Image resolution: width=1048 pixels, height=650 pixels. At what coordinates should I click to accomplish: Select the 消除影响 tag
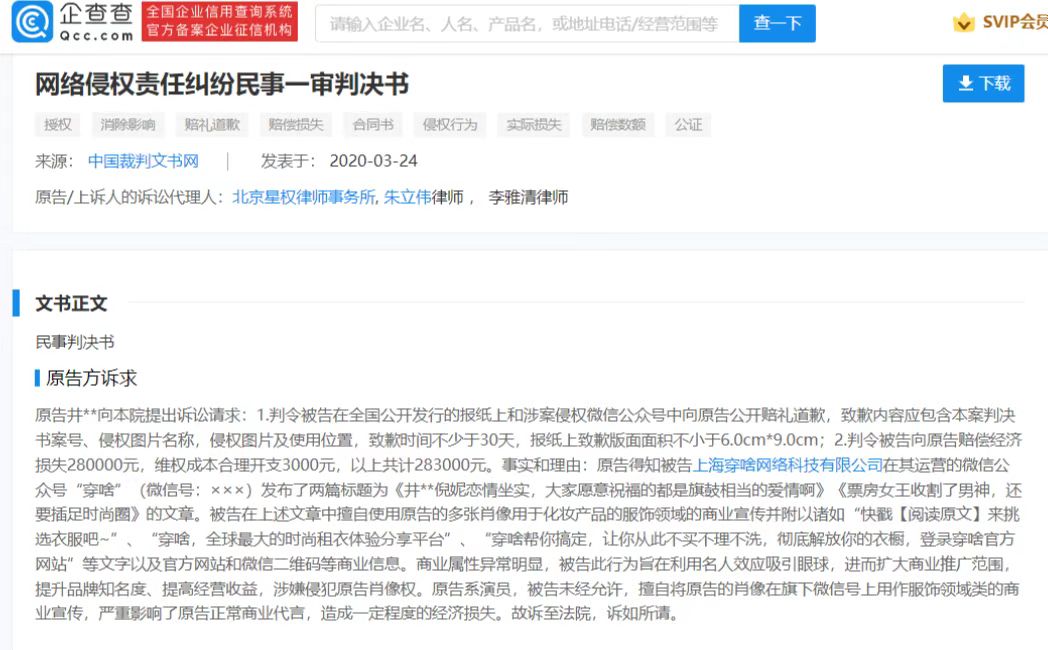pos(128,124)
